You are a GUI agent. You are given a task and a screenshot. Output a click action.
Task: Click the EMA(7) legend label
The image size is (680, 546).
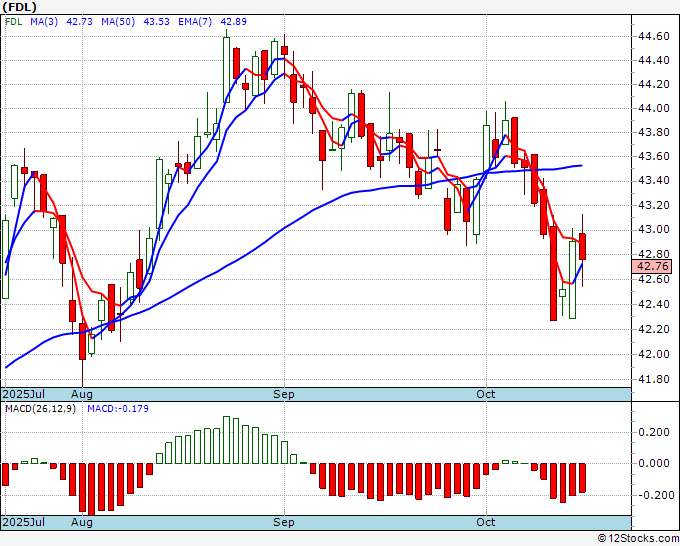point(195,22)
